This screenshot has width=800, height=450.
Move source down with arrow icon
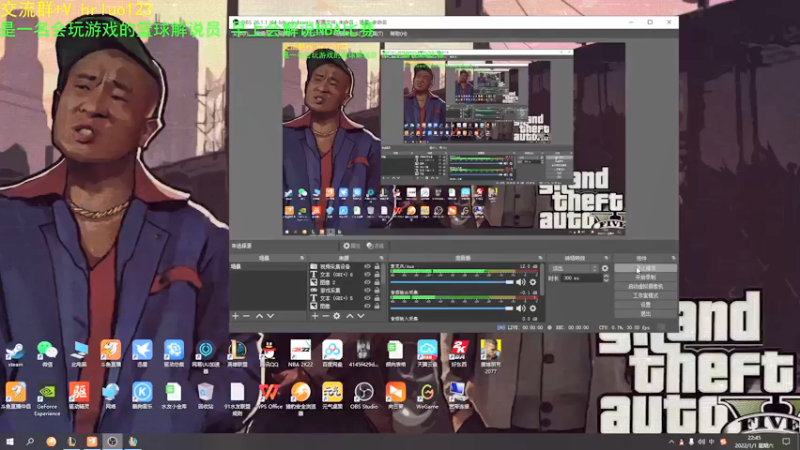pos(361,316)
